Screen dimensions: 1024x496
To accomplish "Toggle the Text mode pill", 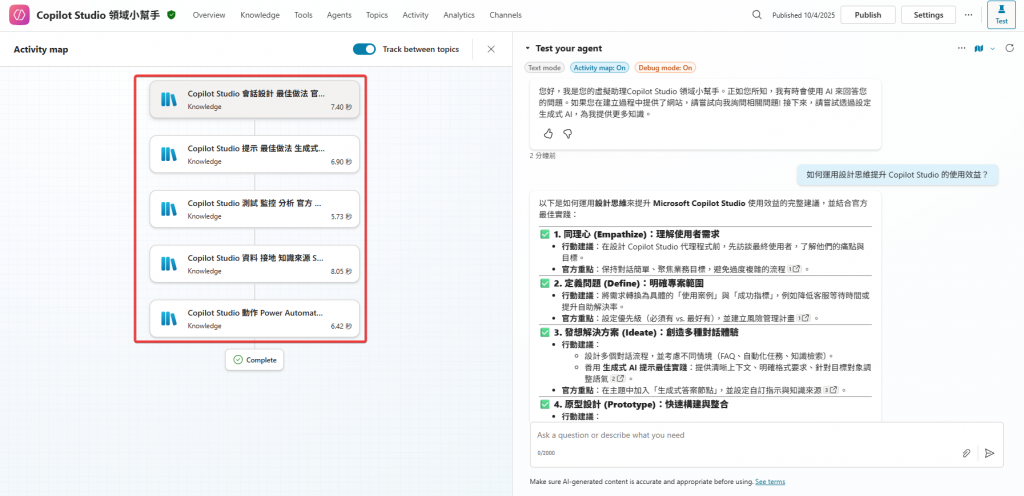I will click(544, 67).
